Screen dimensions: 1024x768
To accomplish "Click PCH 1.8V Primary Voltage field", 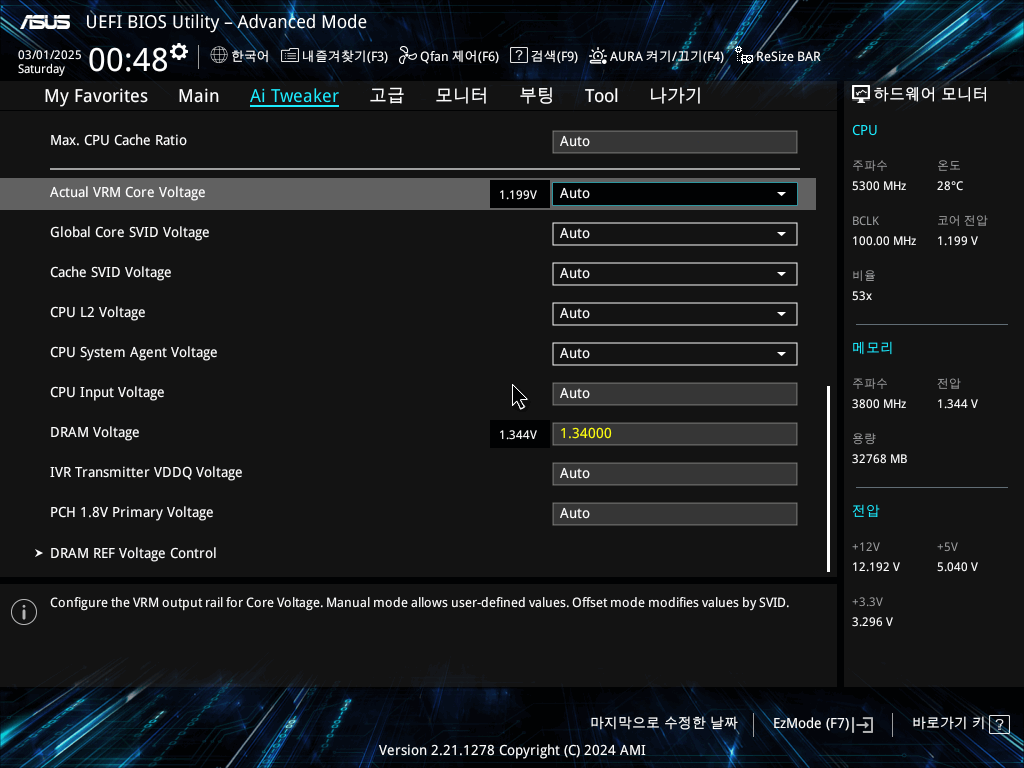I will (675, 513).
